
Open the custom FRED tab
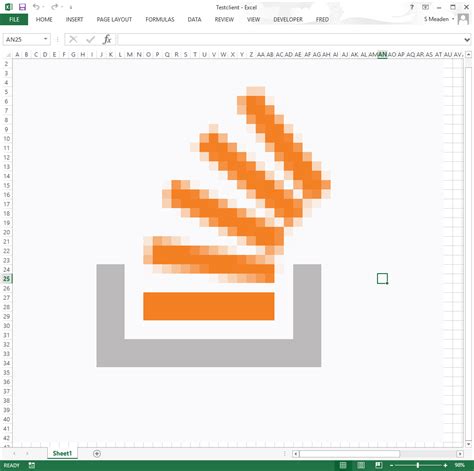pos(322,20)
